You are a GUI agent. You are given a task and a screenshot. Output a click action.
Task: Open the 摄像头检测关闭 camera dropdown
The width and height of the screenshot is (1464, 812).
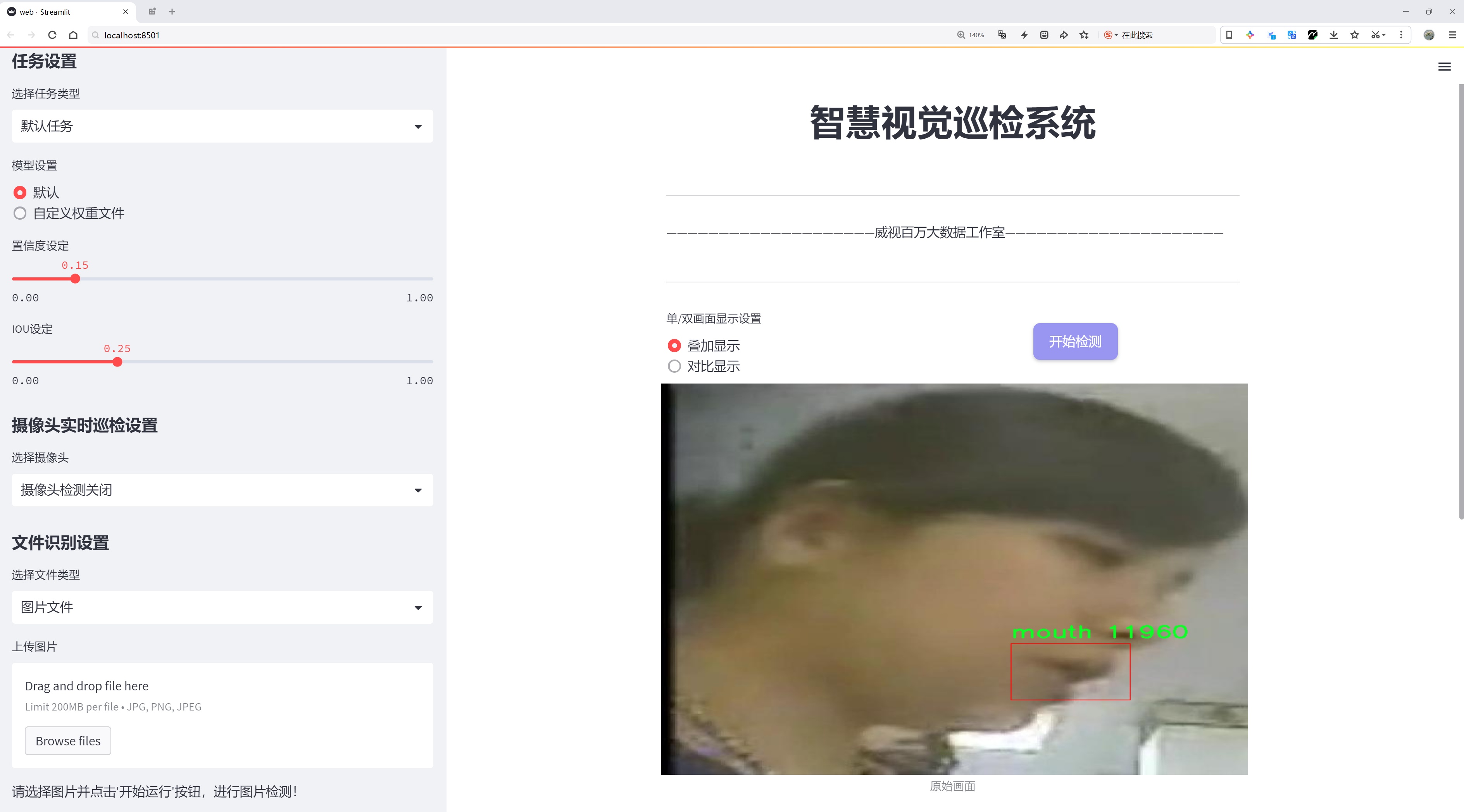pos(222,489)
